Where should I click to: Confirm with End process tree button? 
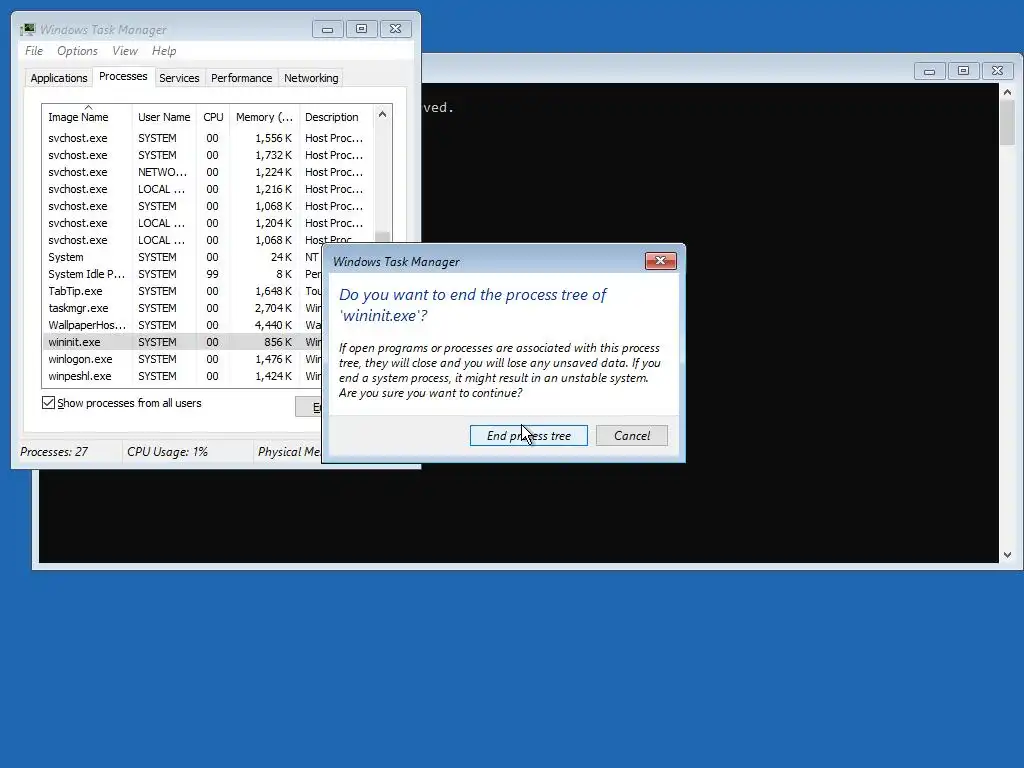tap(528, 436)
